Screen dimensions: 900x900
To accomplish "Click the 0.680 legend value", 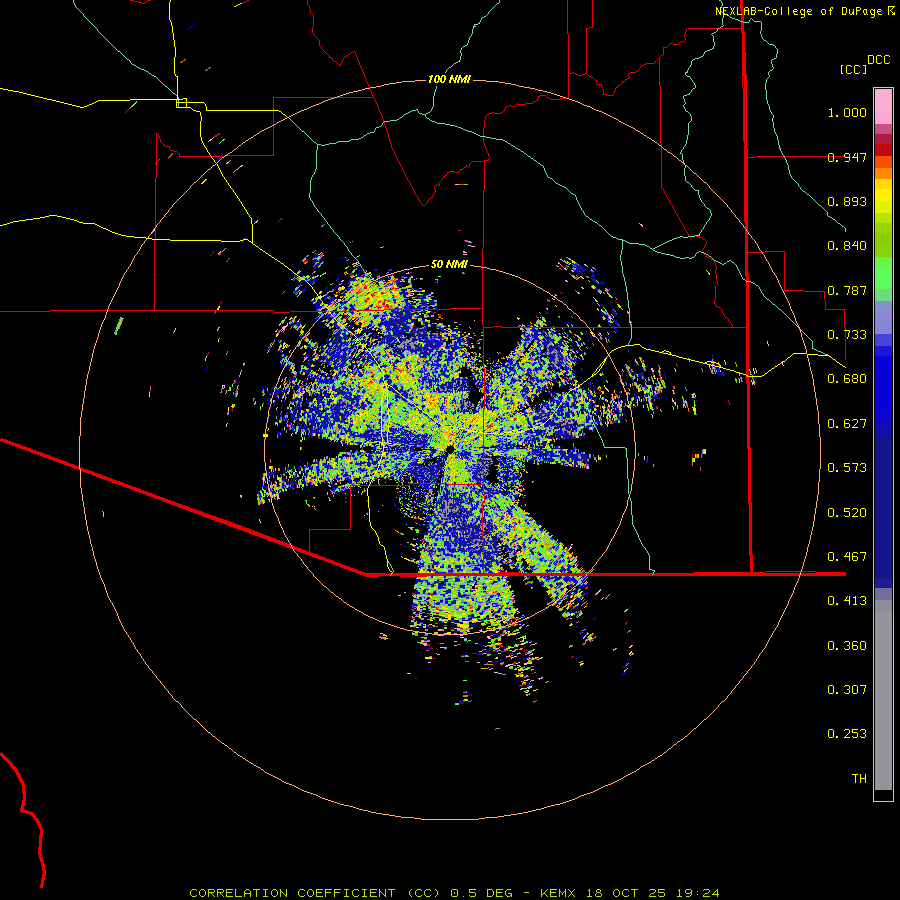I will [847, 379].
